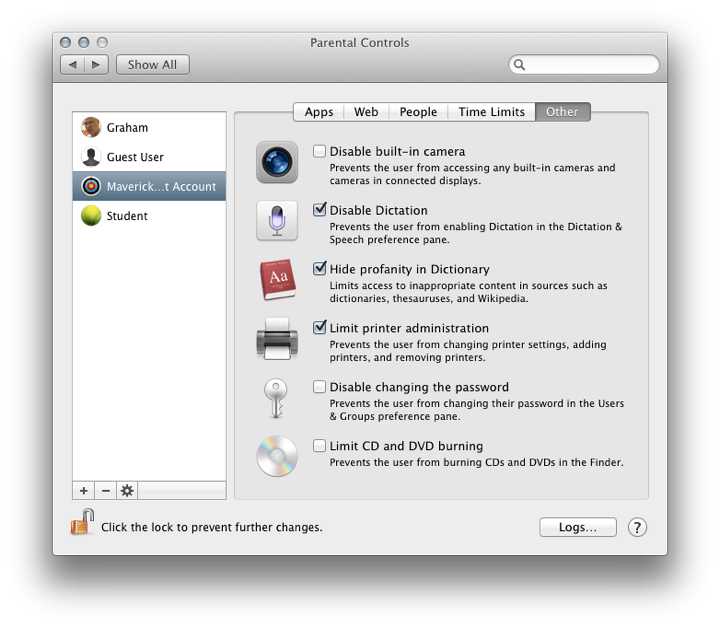Click the search magnifier icon
The height and width of the screenshot is (628, 720).
pyautogui.click(x=519, y=64)
